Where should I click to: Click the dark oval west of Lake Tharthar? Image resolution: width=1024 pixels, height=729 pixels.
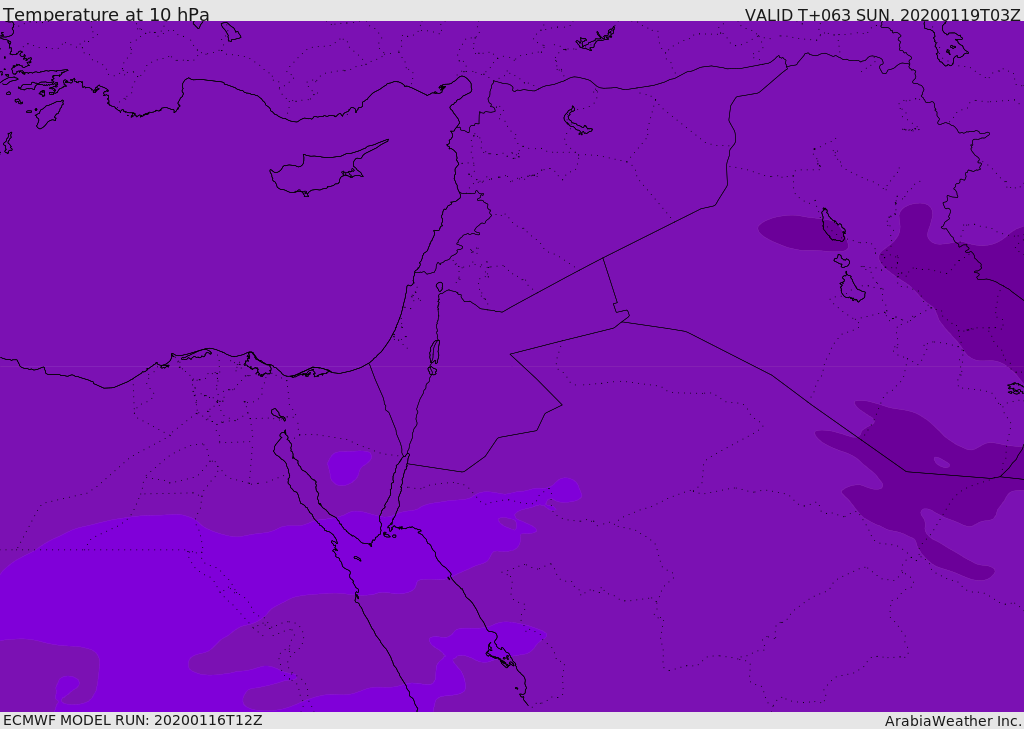click(x=802, y=234)
